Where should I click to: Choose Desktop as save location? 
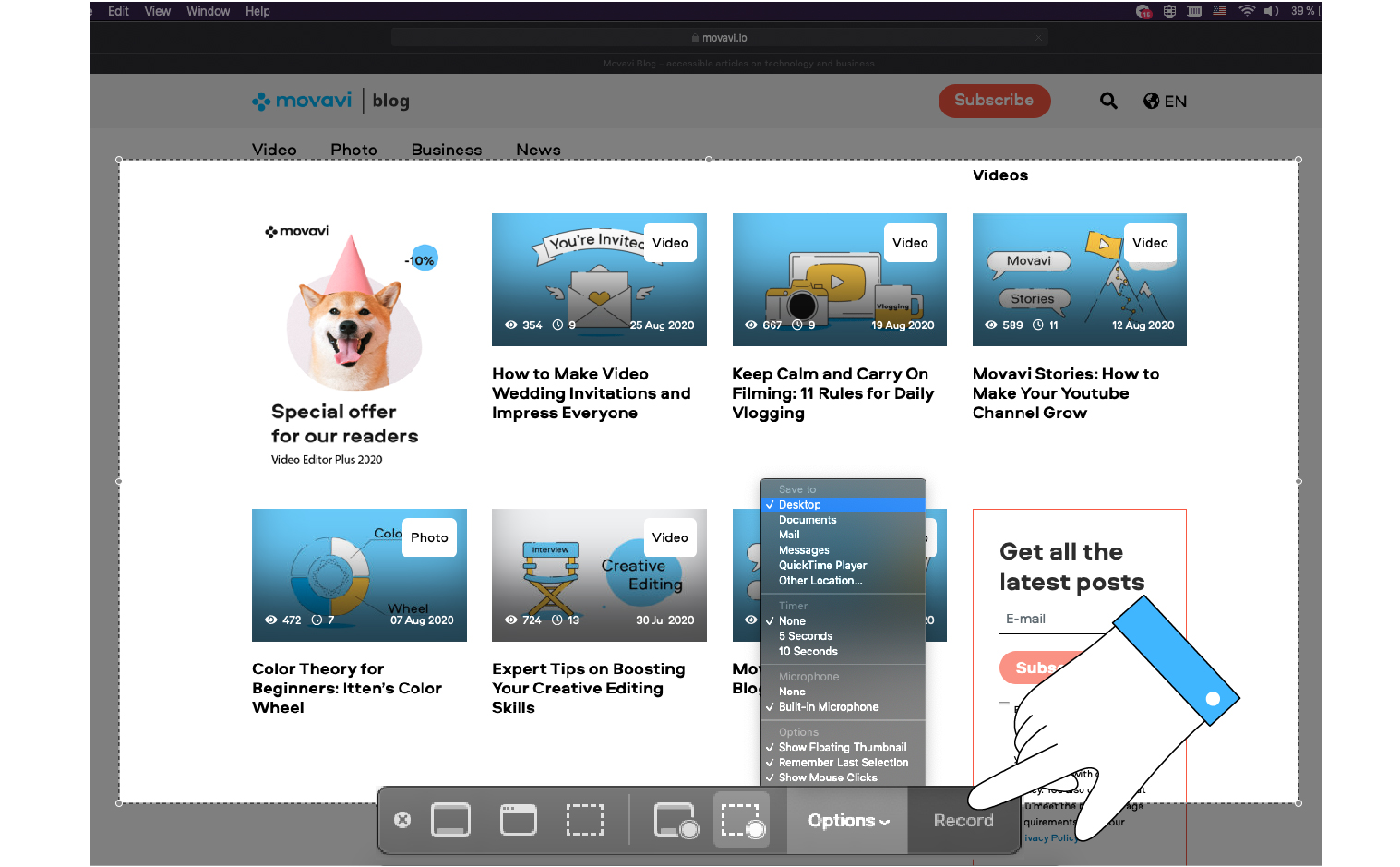(843, 505)
